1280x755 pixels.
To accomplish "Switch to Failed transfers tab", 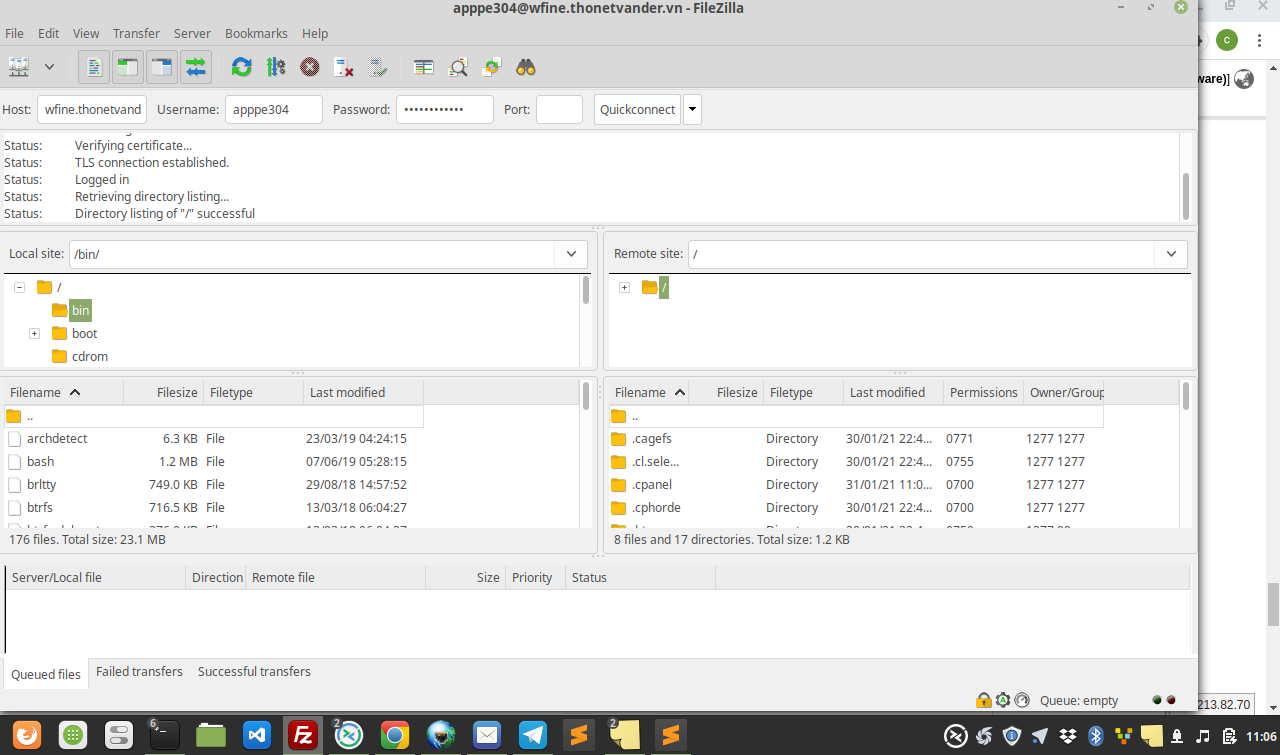I will coord(139,671).
